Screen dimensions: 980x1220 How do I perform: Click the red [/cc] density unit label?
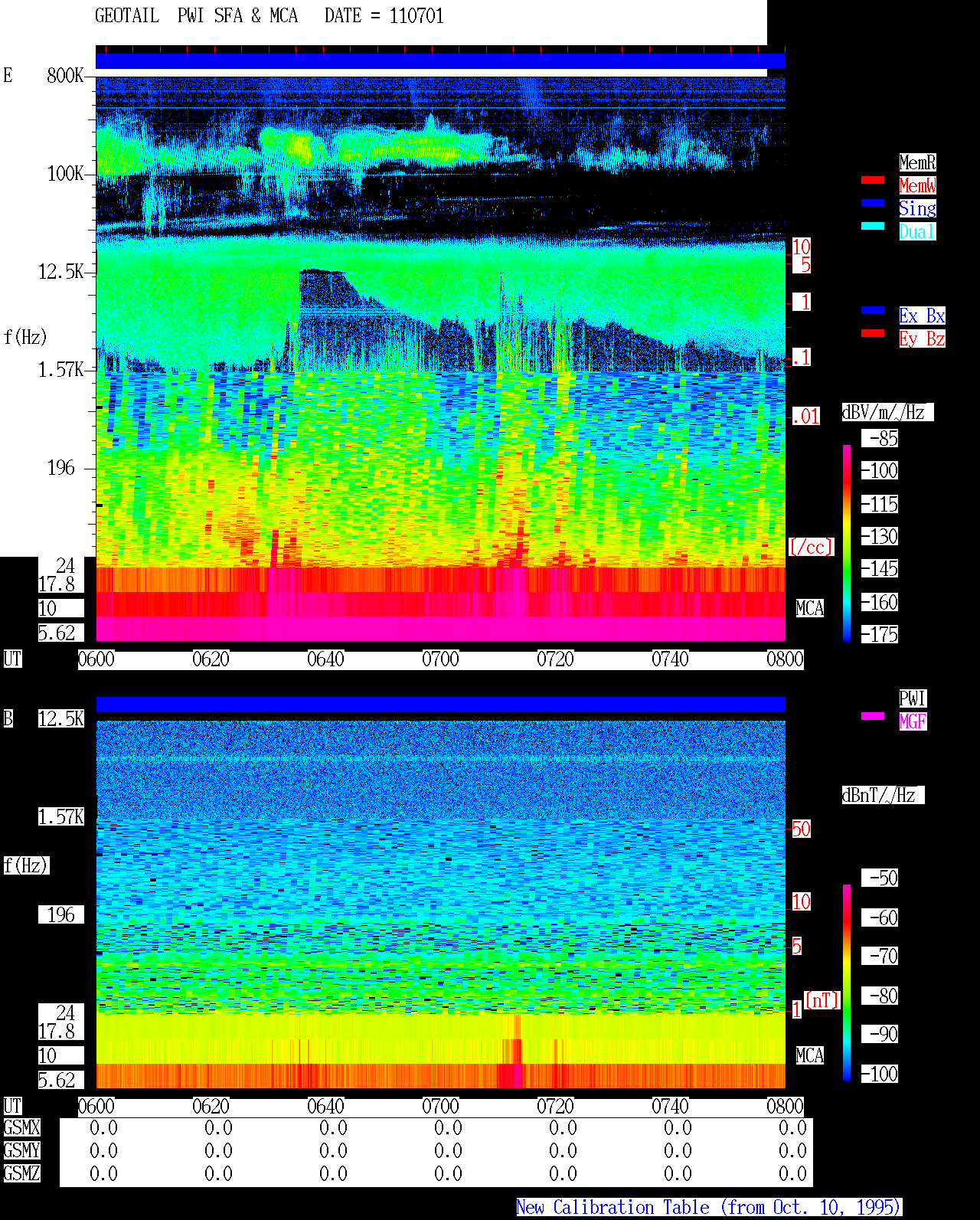click(811, 547)
